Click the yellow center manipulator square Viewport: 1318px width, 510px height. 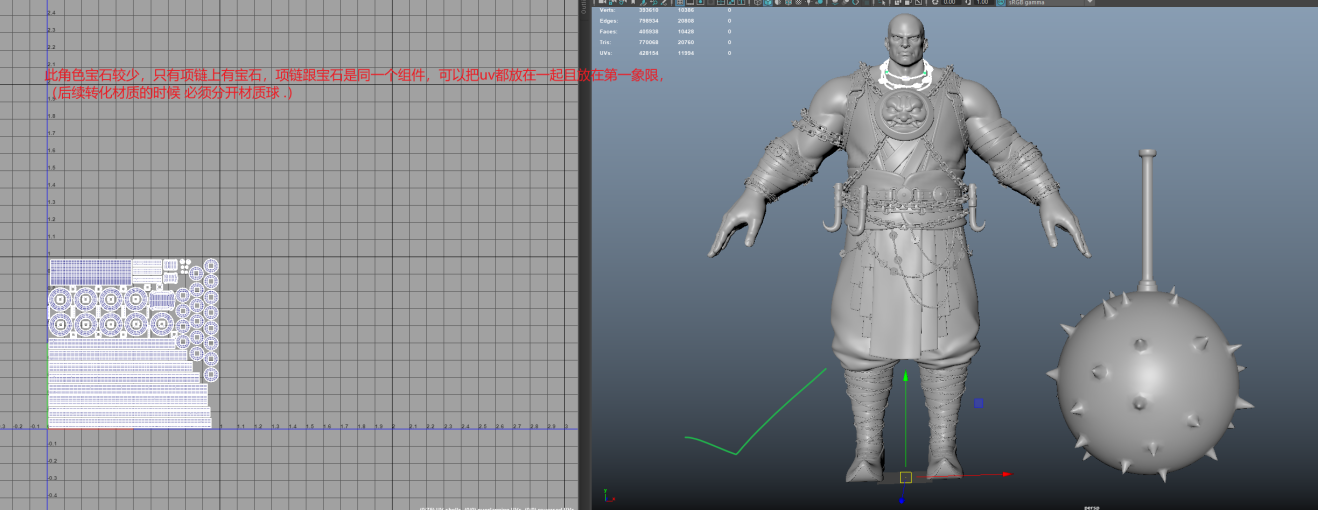[x=905, y=477]
